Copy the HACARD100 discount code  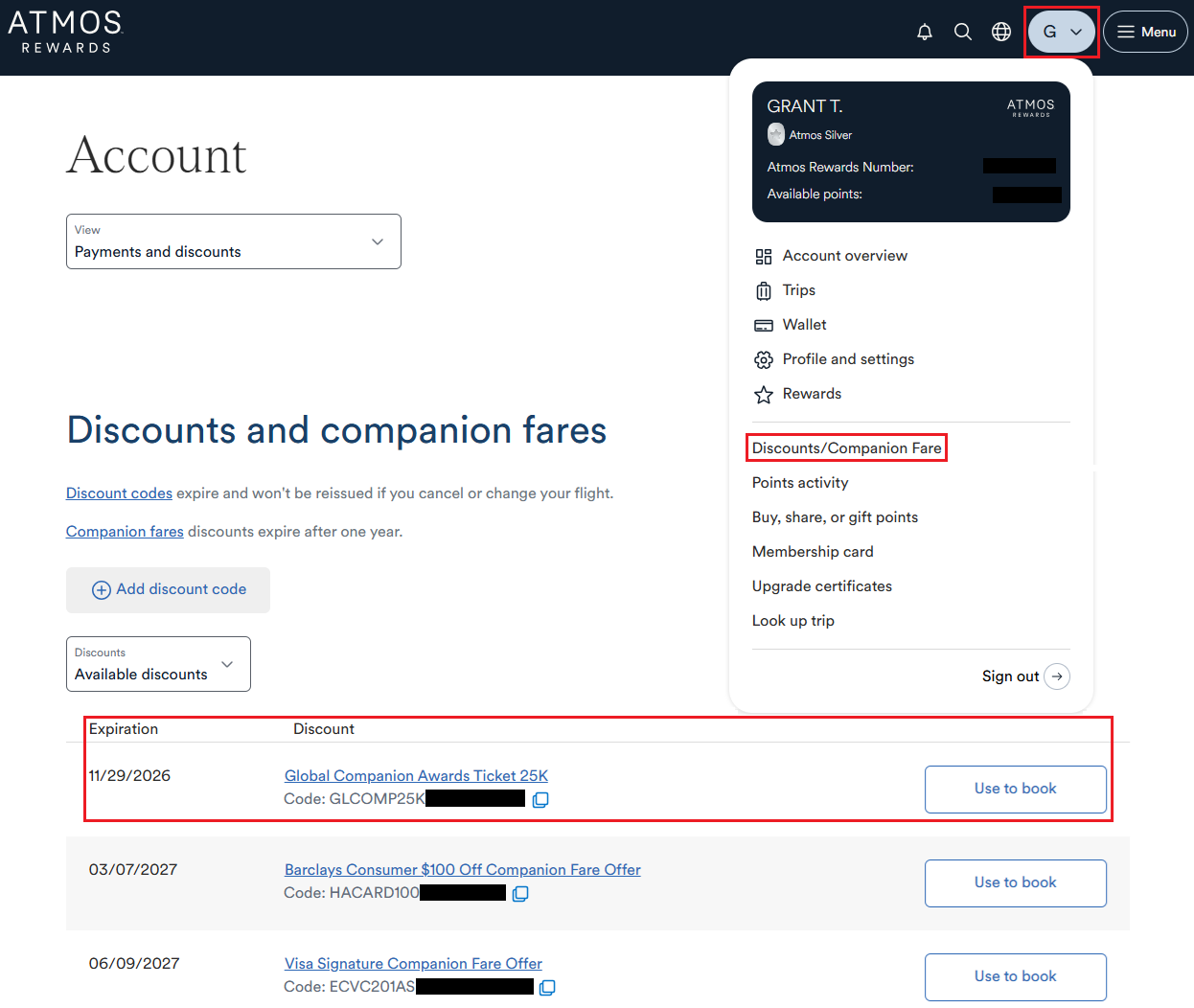tap(520, 893)
